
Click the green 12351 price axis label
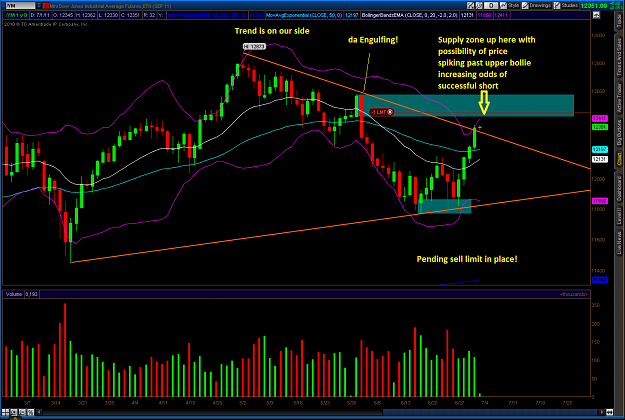point(599,127)
